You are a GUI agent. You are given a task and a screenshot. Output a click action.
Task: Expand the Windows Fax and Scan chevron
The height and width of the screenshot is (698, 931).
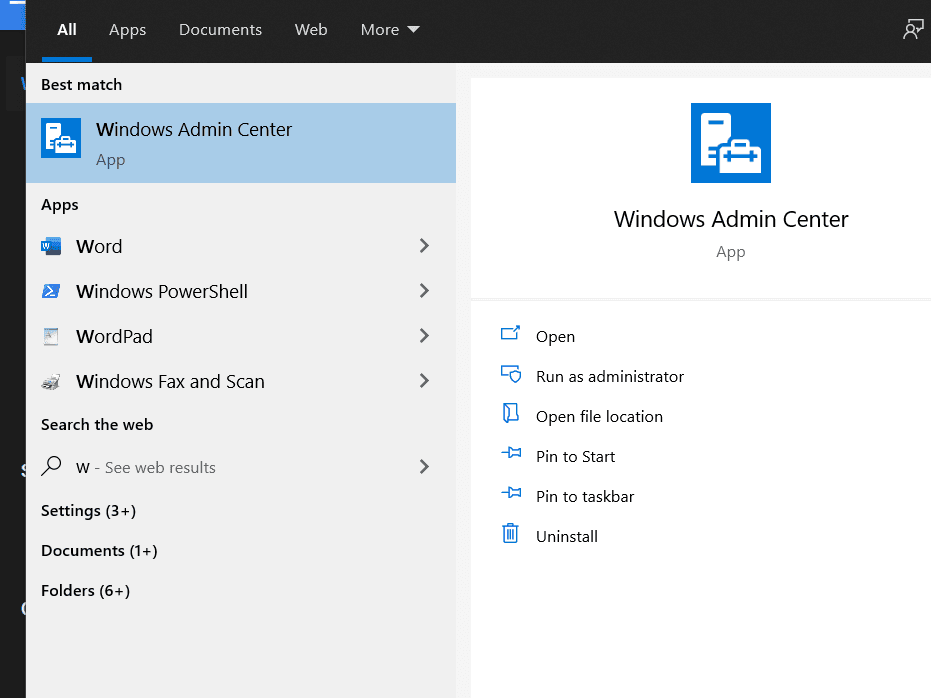click(x=424, y=381)
